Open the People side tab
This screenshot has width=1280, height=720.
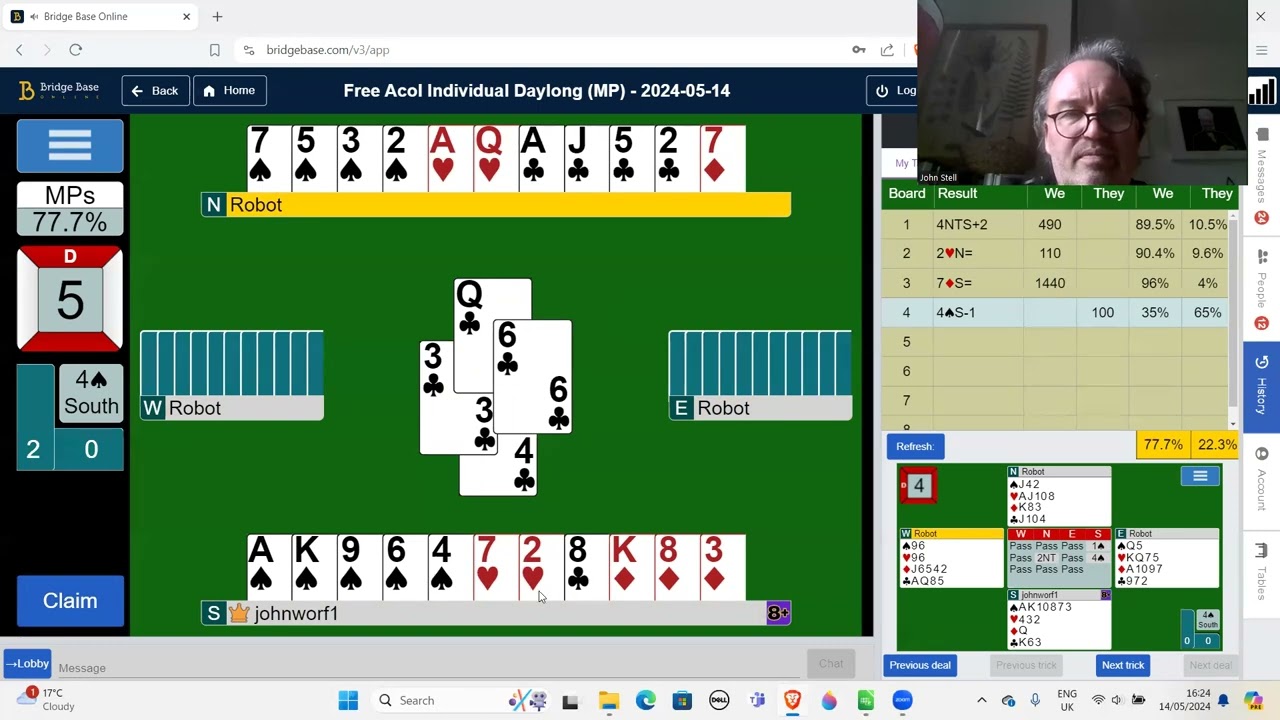1262,291
